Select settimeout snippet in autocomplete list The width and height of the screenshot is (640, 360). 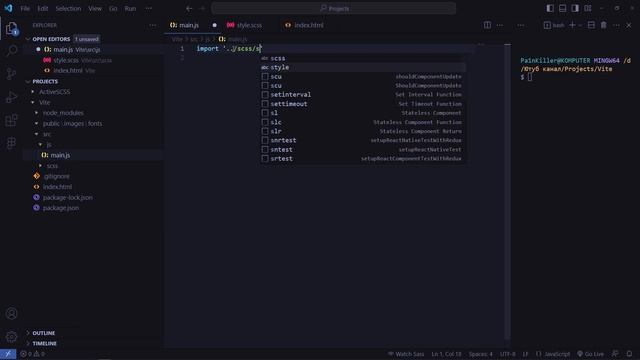tap(362, 104)
